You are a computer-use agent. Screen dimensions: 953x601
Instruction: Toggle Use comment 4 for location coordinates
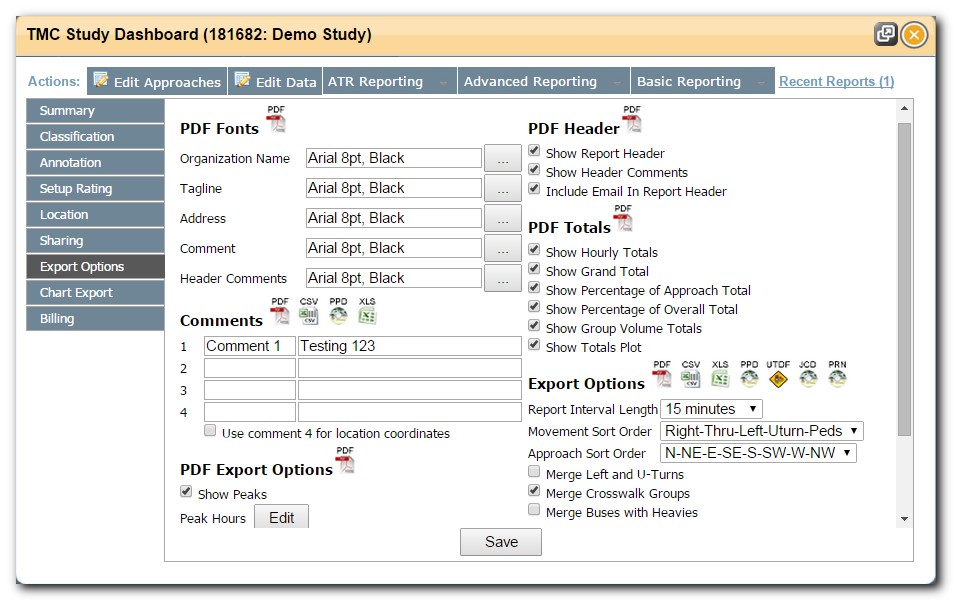[210, 430]
